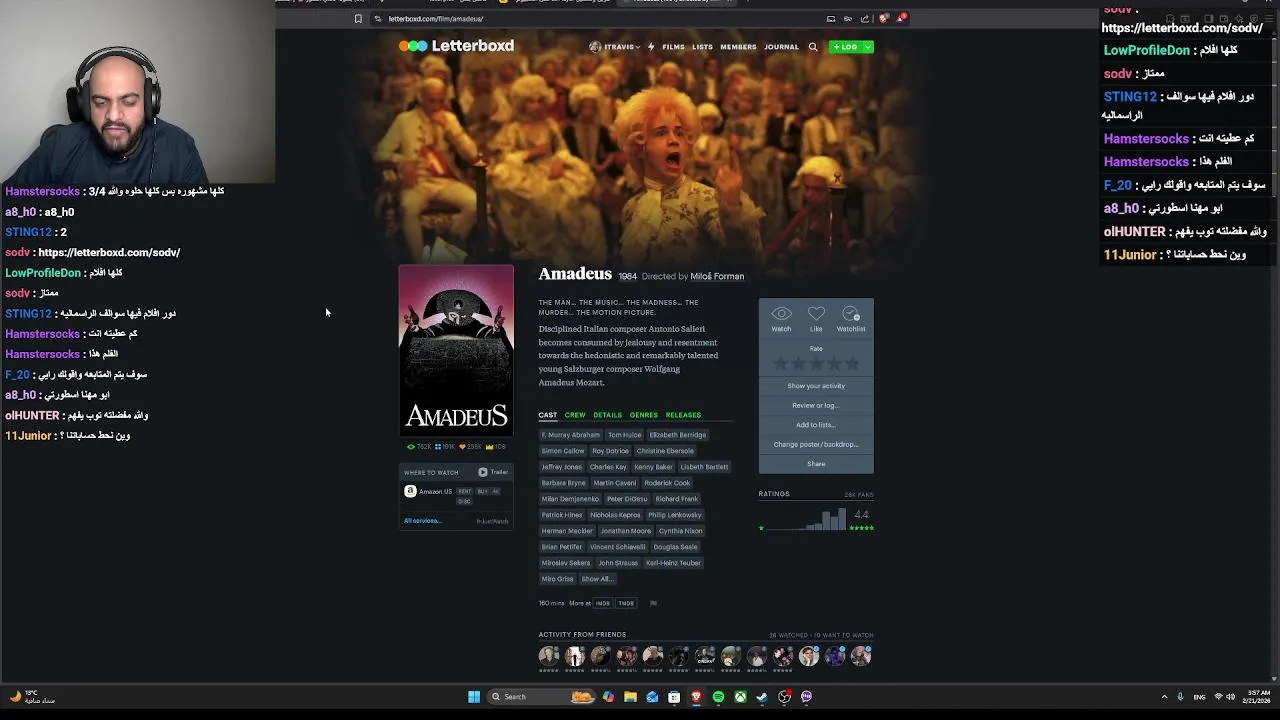Add Amadeus to Watchlist
Viewport: 1280px width, 720px height.
[x=851, y=314]
